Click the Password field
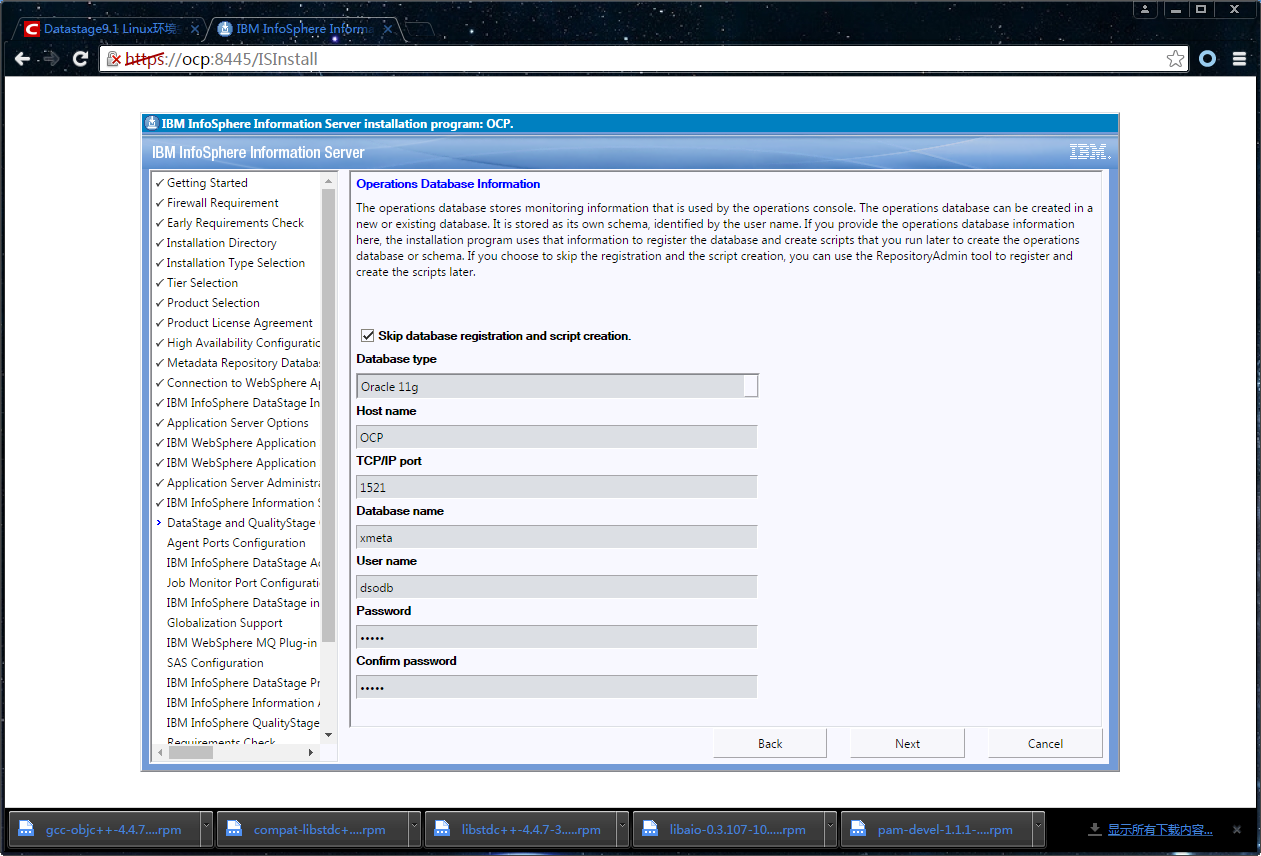Image resolution: width=1261 pixels, height=856 pixels. click(556, 637)
